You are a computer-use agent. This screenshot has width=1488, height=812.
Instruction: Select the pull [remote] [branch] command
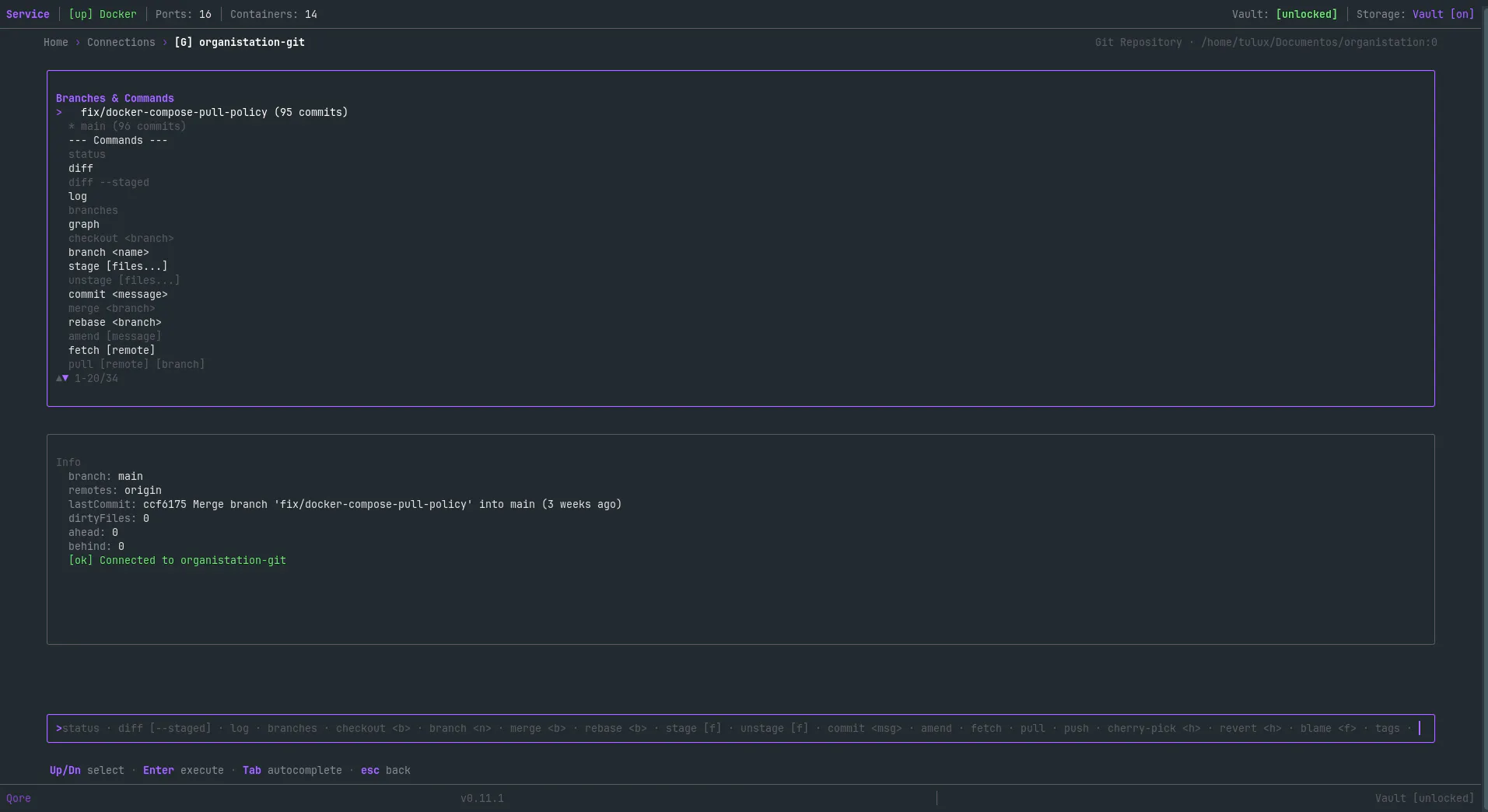(x=136, y=364)
